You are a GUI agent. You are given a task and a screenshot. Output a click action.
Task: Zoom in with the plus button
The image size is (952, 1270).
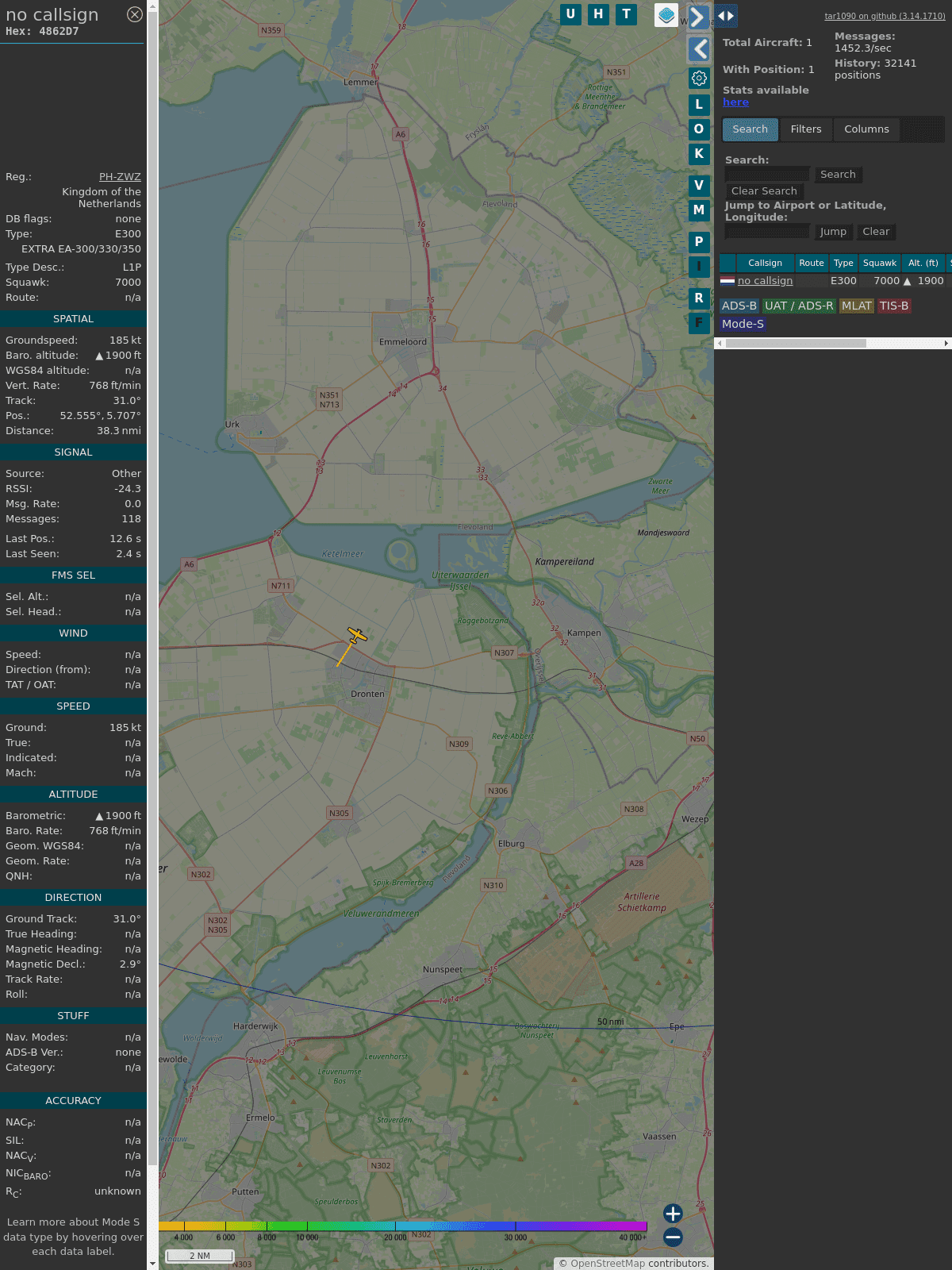point(673,1214)
